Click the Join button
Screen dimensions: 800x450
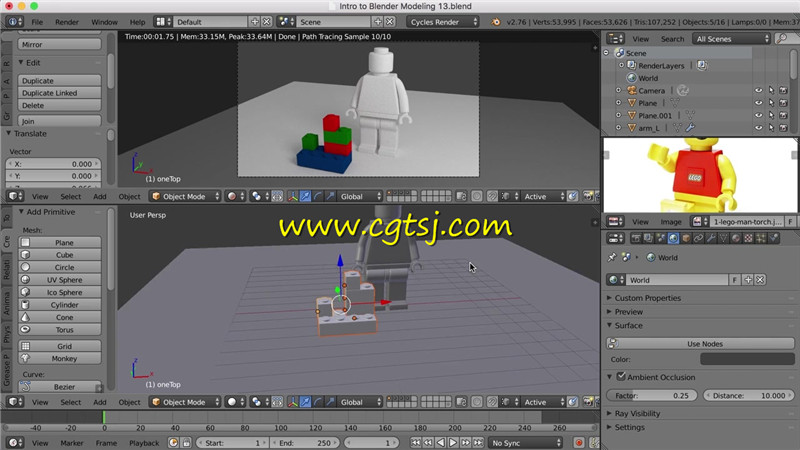pos(60,121)
